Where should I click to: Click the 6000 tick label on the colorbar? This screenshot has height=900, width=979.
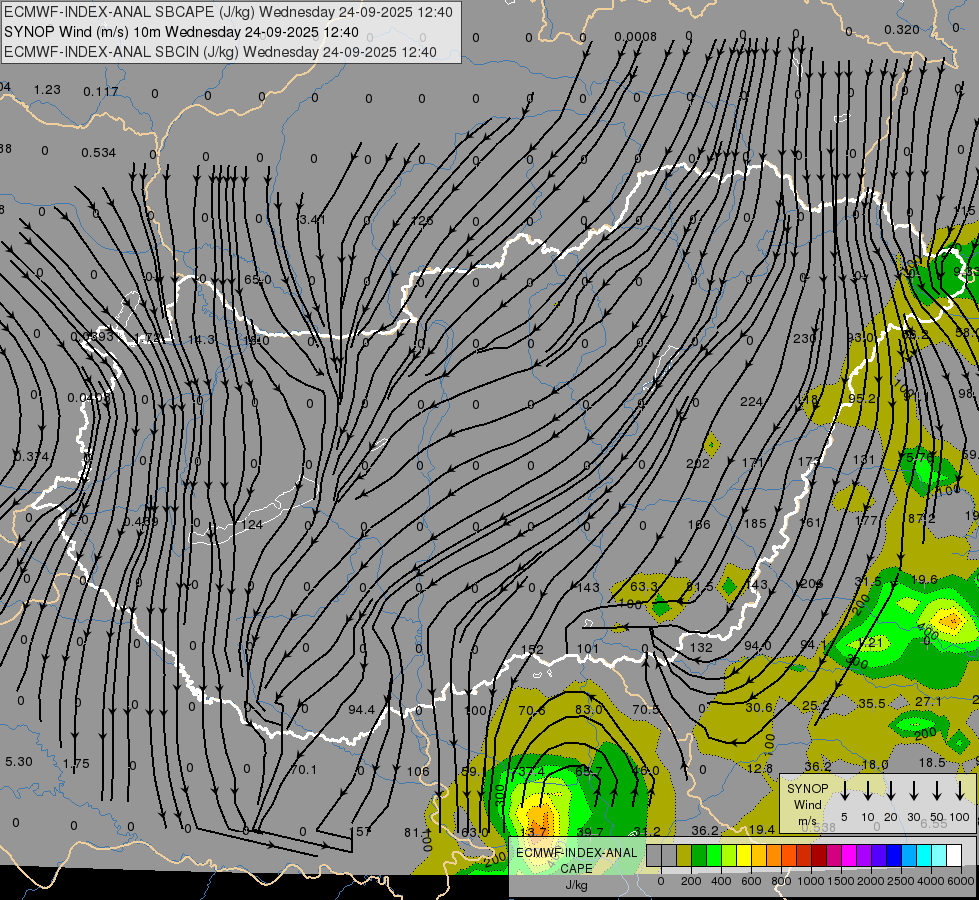coord(961,881)
